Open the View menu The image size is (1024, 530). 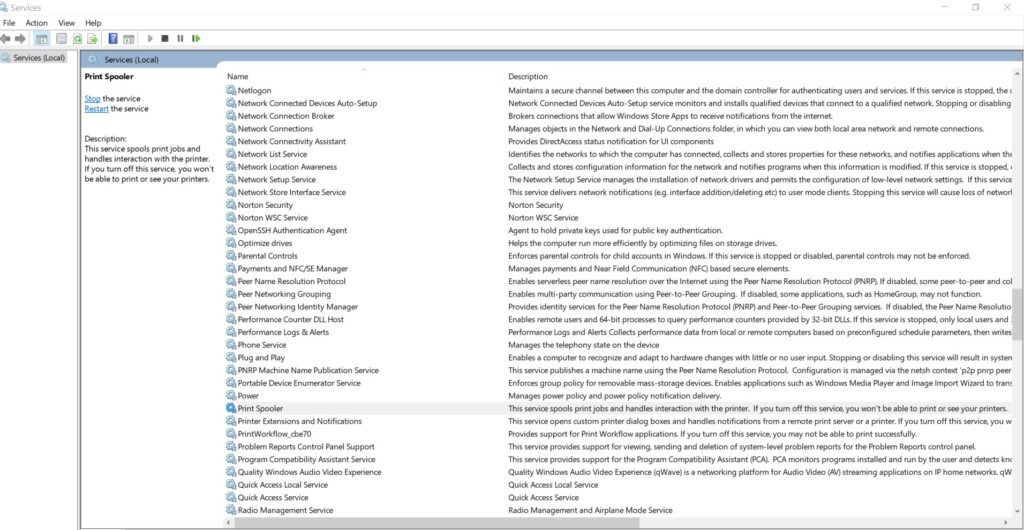point(67,23)
